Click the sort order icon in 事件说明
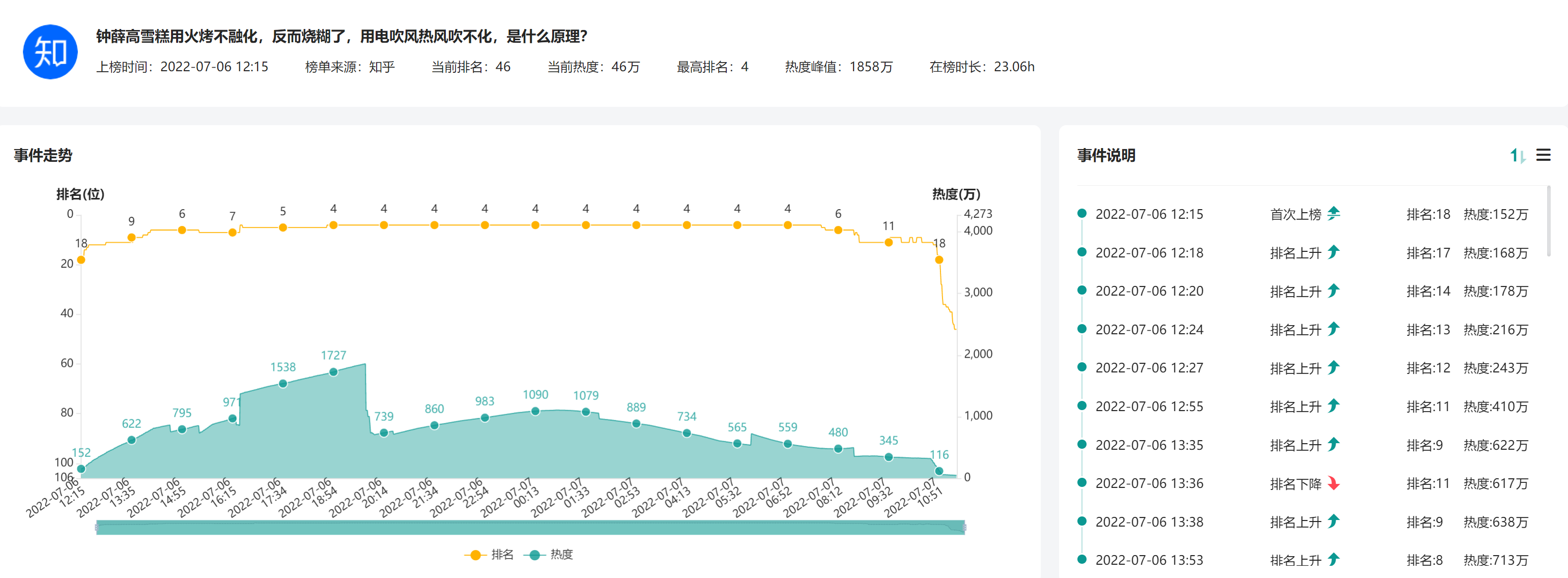Image resolution: width=1568 pixels, height=578 pixels. pos(1518,156)
